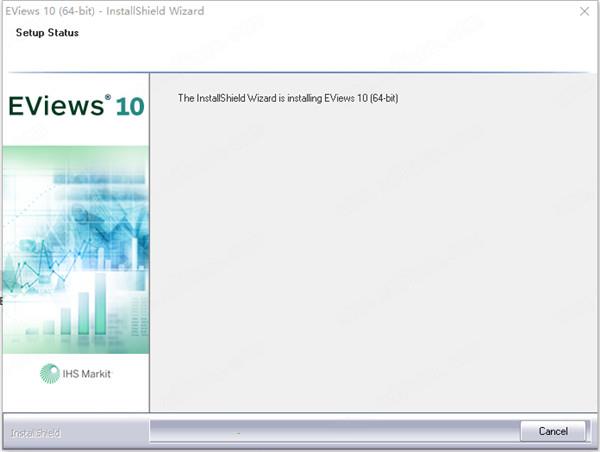Image resolution: width=600 pixels, height=452 pixels.
Task: Click the IHS Markit logo icon
Action: coord(50,374)
